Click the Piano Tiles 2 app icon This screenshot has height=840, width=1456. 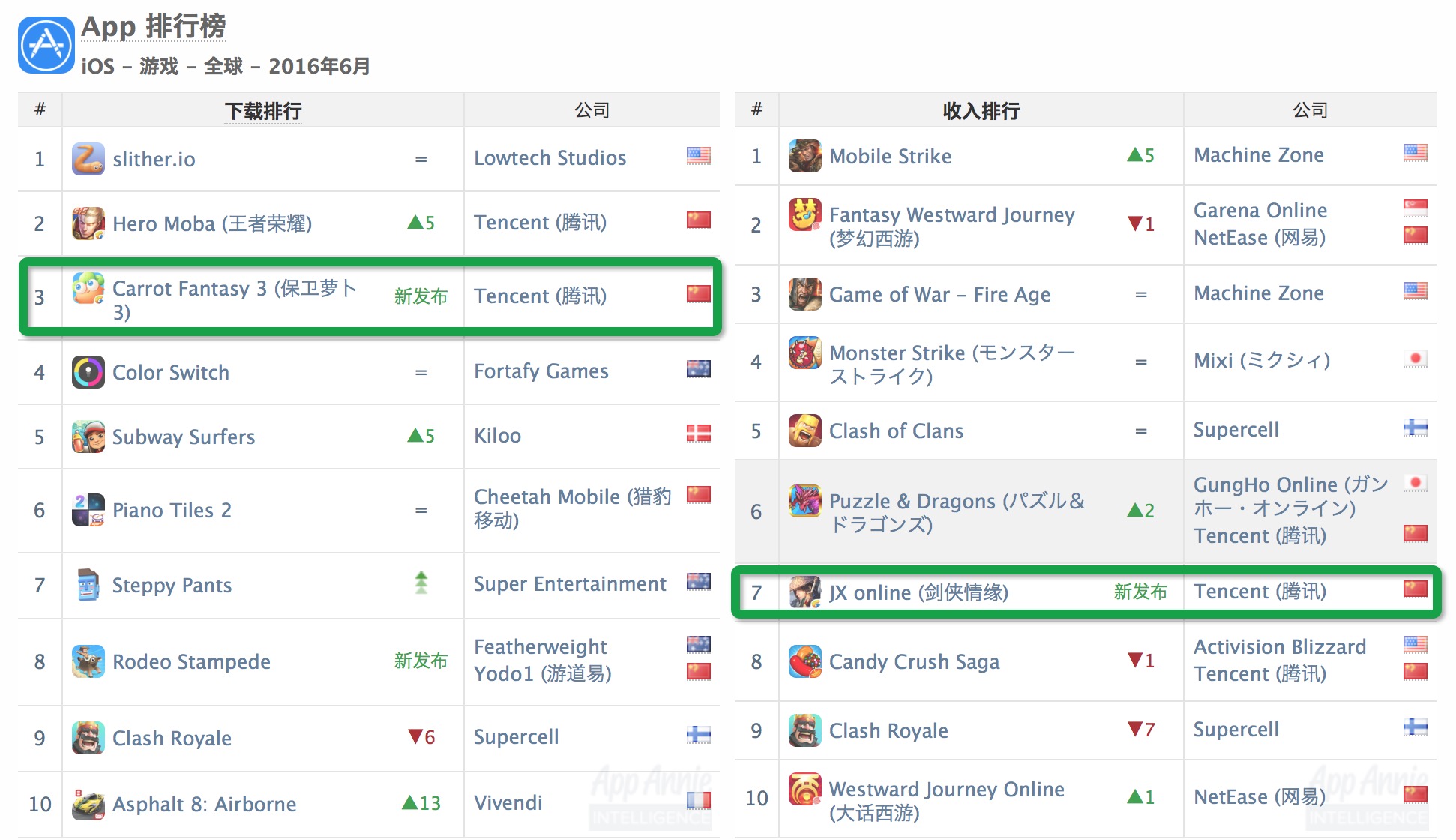[x=88, y=510]
